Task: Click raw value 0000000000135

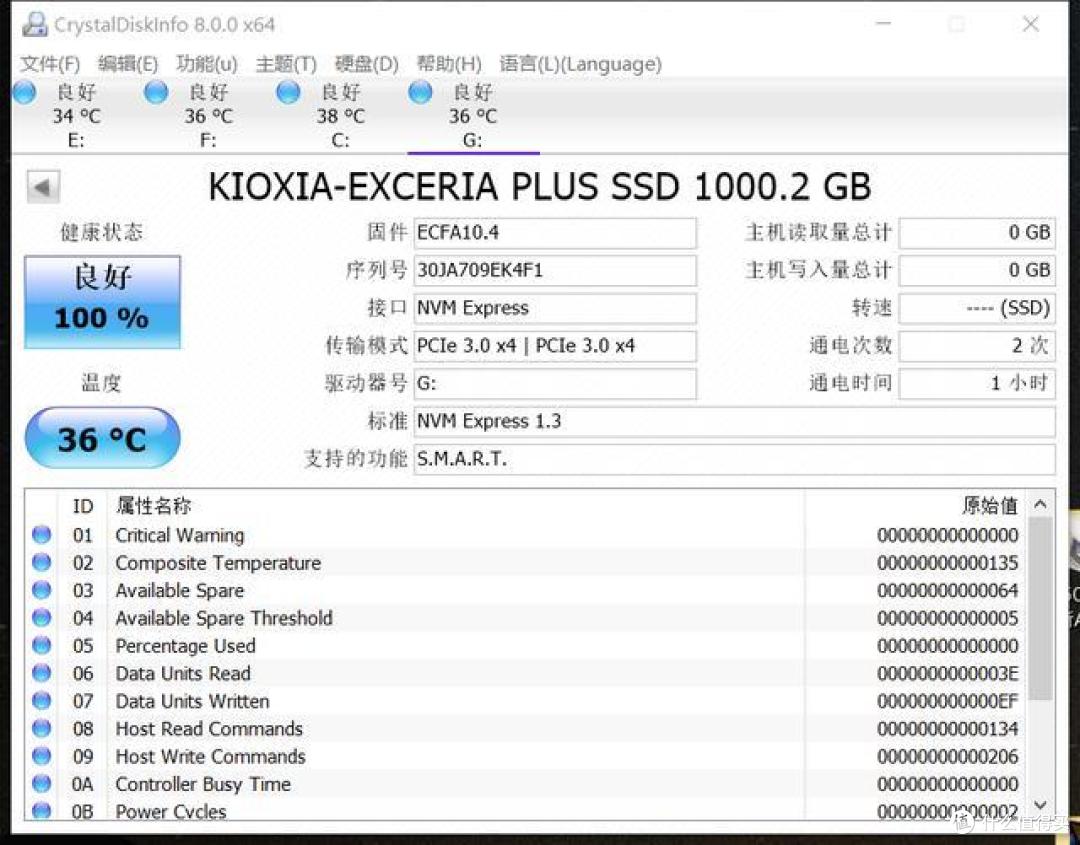Action: click(x=948, y=563)
